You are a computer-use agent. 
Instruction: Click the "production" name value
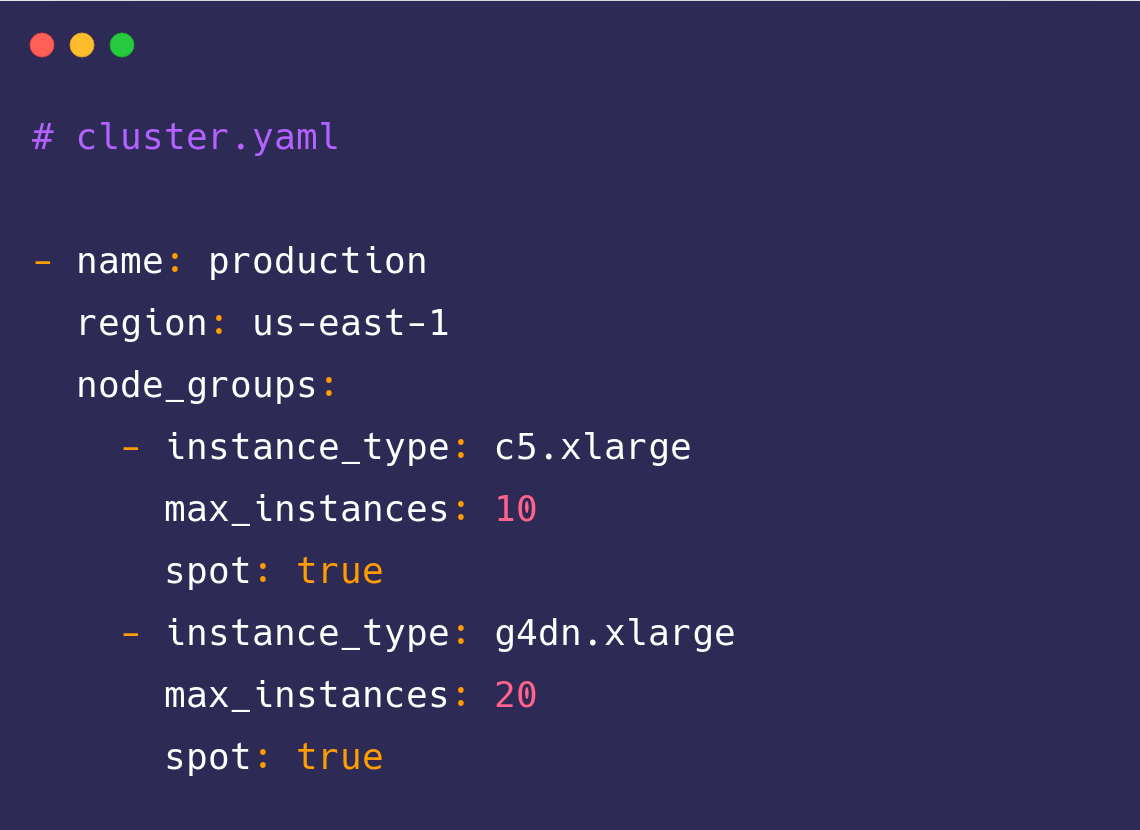tap(317, 261)
